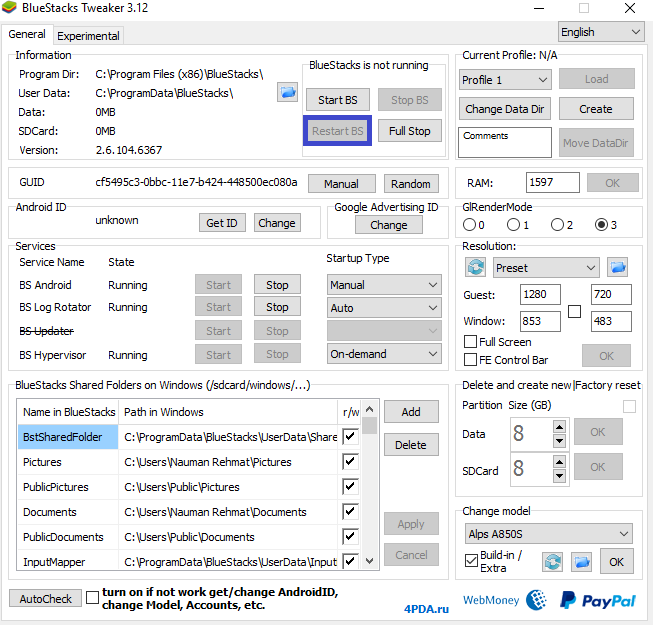
Task: Expand BS Android startup type dropdown
Action: point(384,285)
